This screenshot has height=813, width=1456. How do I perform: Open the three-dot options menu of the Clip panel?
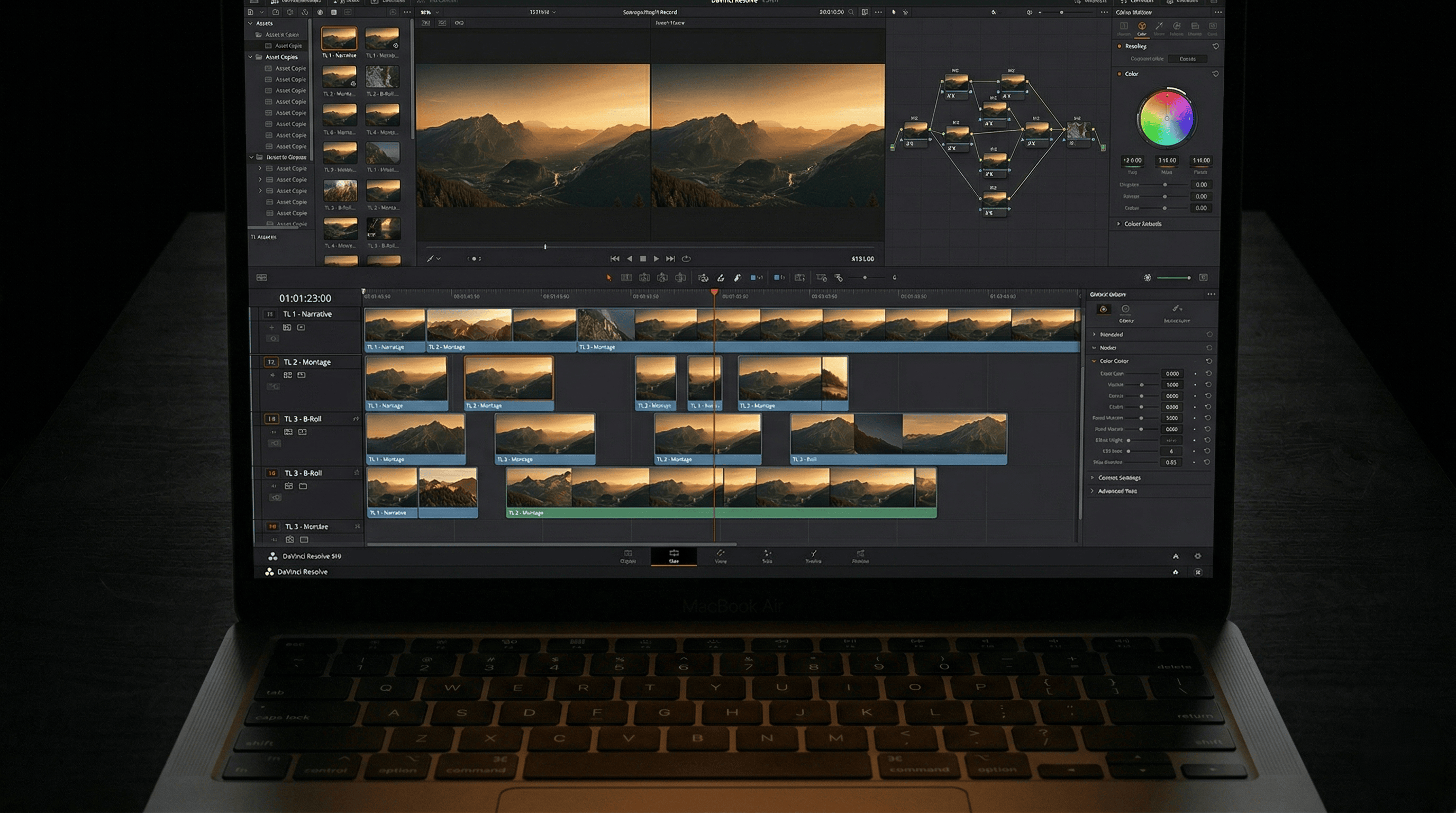click(1212, 294)
